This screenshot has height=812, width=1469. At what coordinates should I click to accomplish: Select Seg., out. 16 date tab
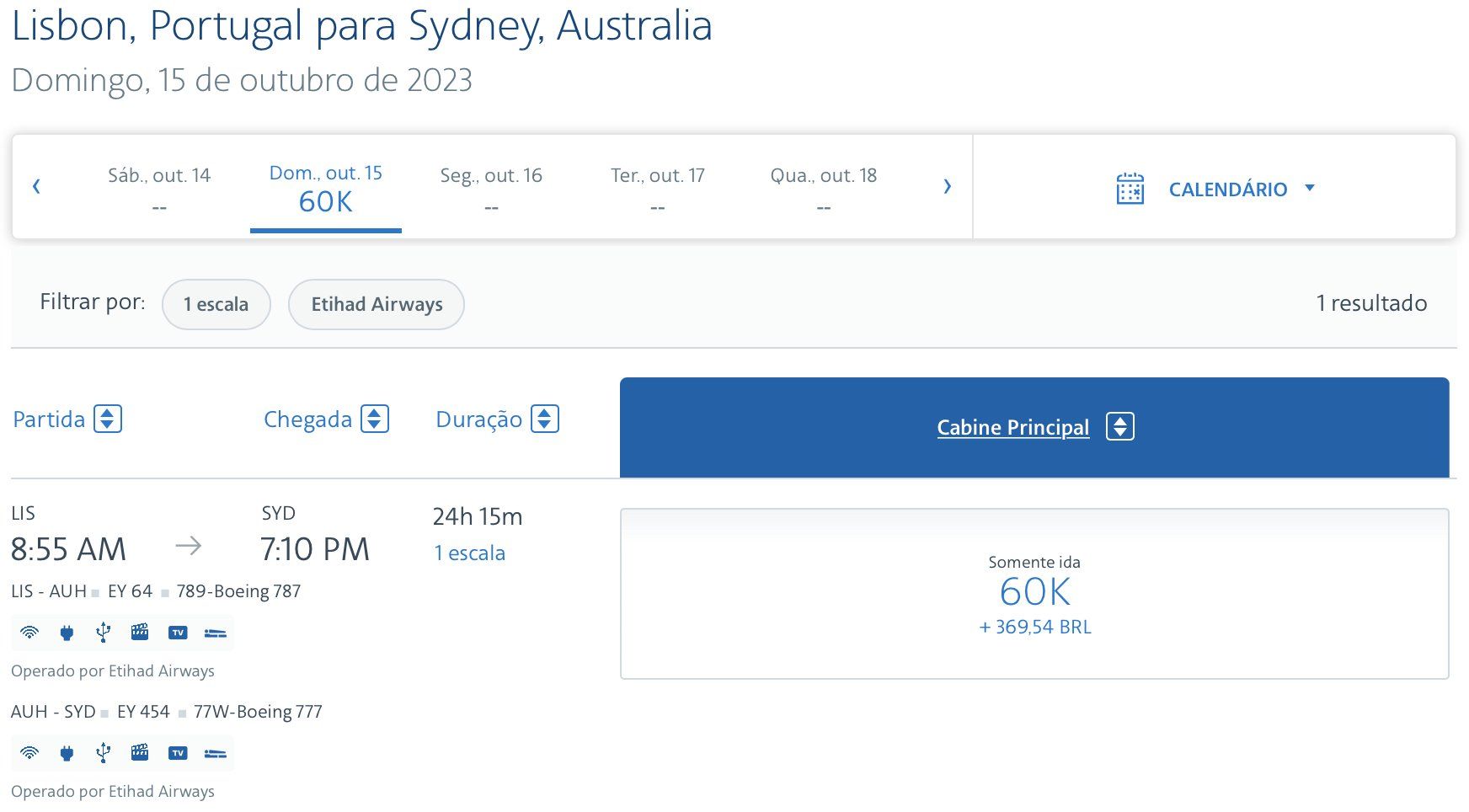[491, 189]
